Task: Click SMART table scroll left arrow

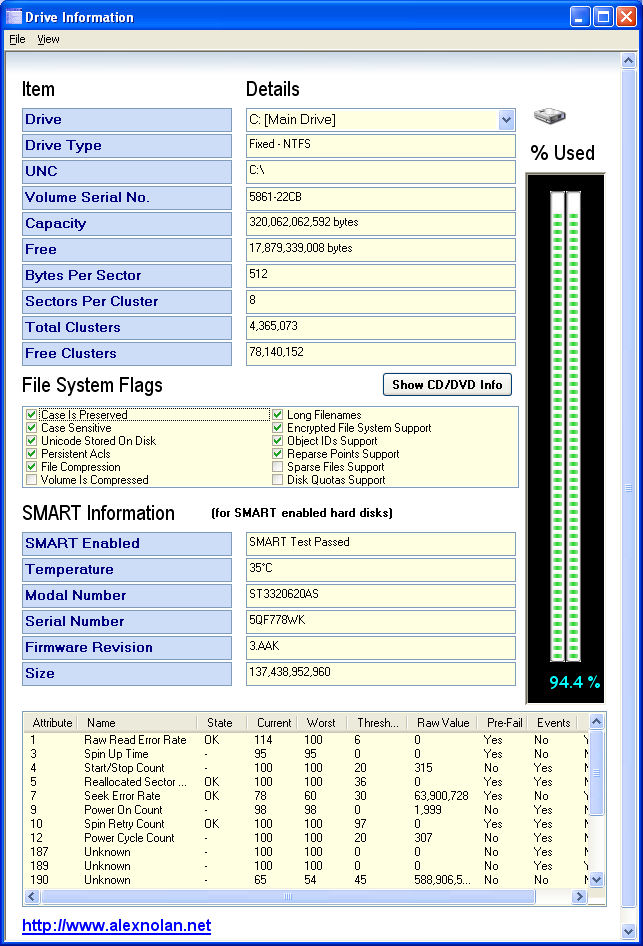Action: 33,897
